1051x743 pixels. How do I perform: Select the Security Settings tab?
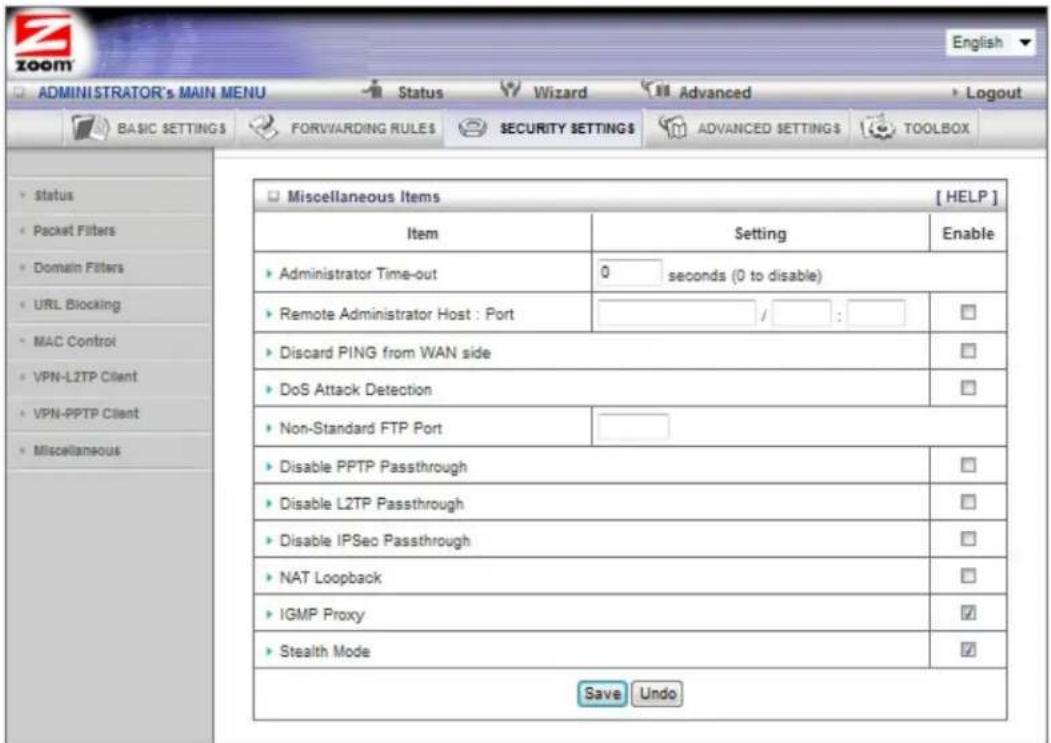click(x=544, y=127)
